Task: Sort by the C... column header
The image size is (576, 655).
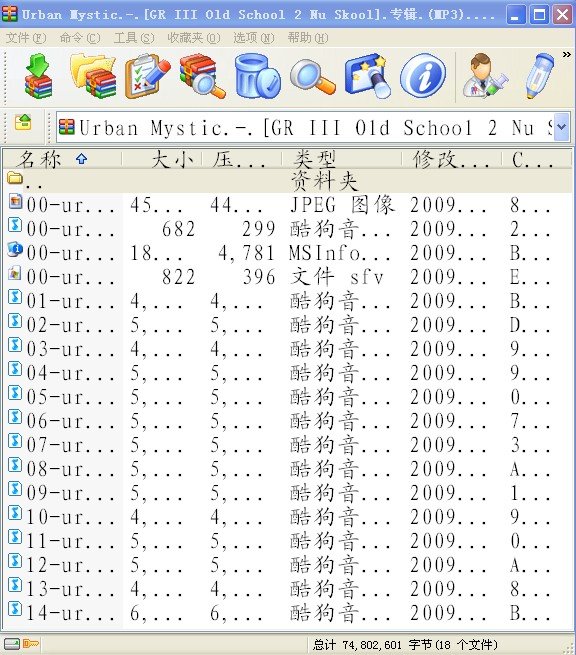Action: (537, 159)
